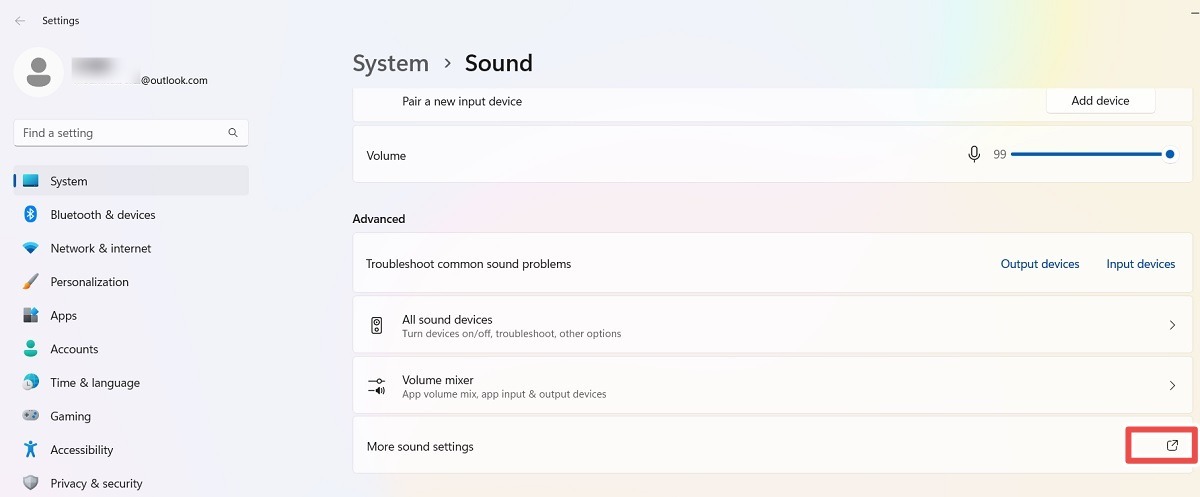
Task: Open Accessibility settings
Action: coord(131,450)
